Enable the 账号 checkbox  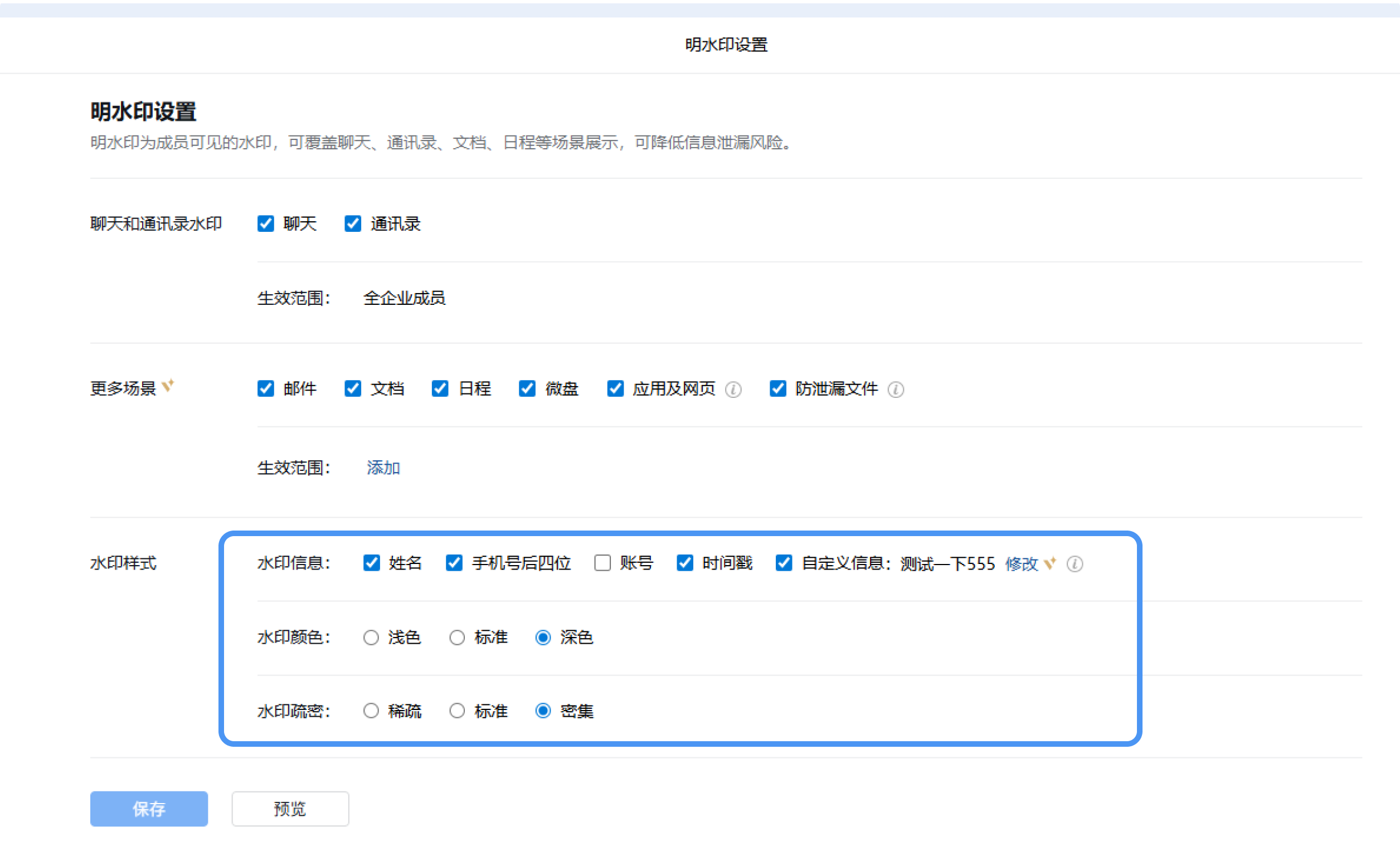click(x=602, y=563)
